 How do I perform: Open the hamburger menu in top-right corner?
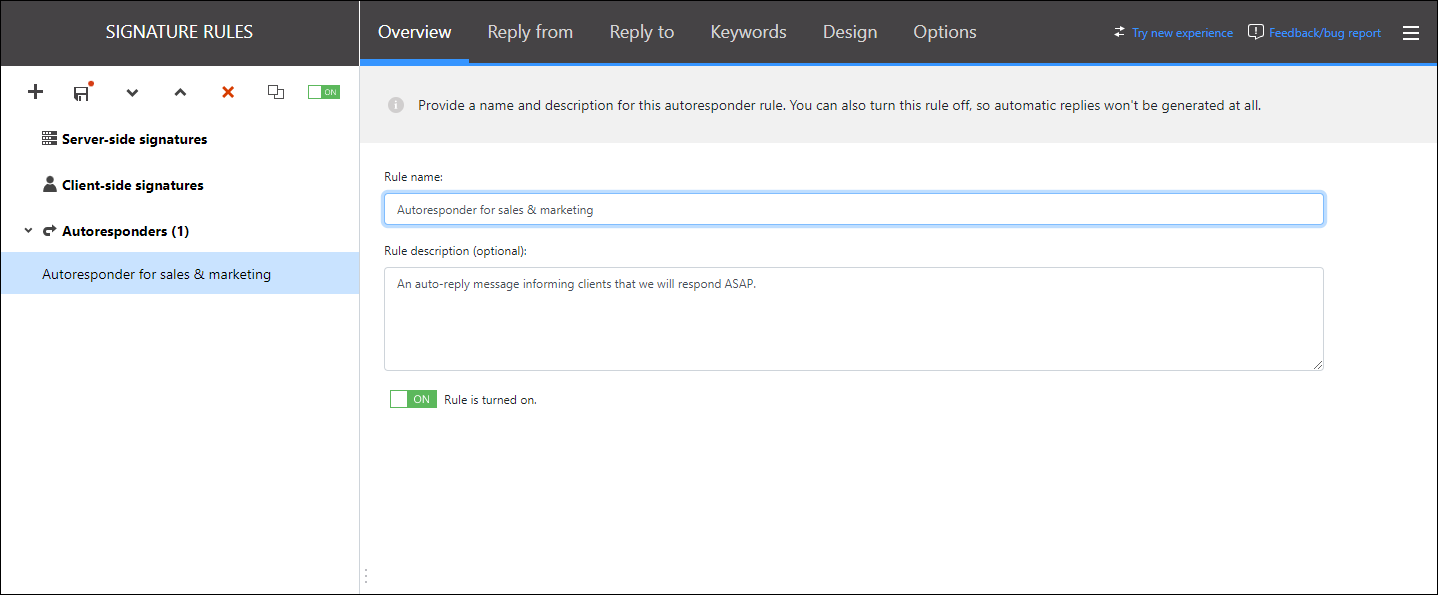(x=1411, y=32)
